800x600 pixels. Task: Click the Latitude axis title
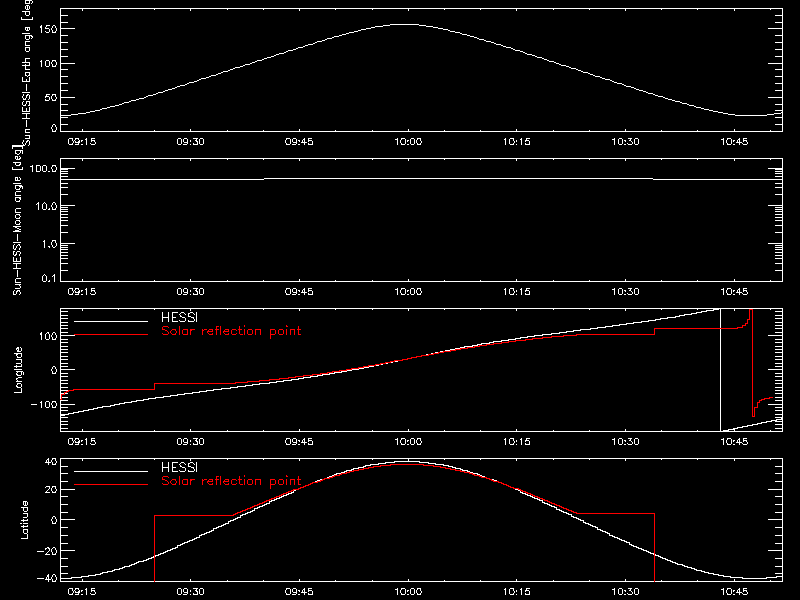tap(24, 520)
